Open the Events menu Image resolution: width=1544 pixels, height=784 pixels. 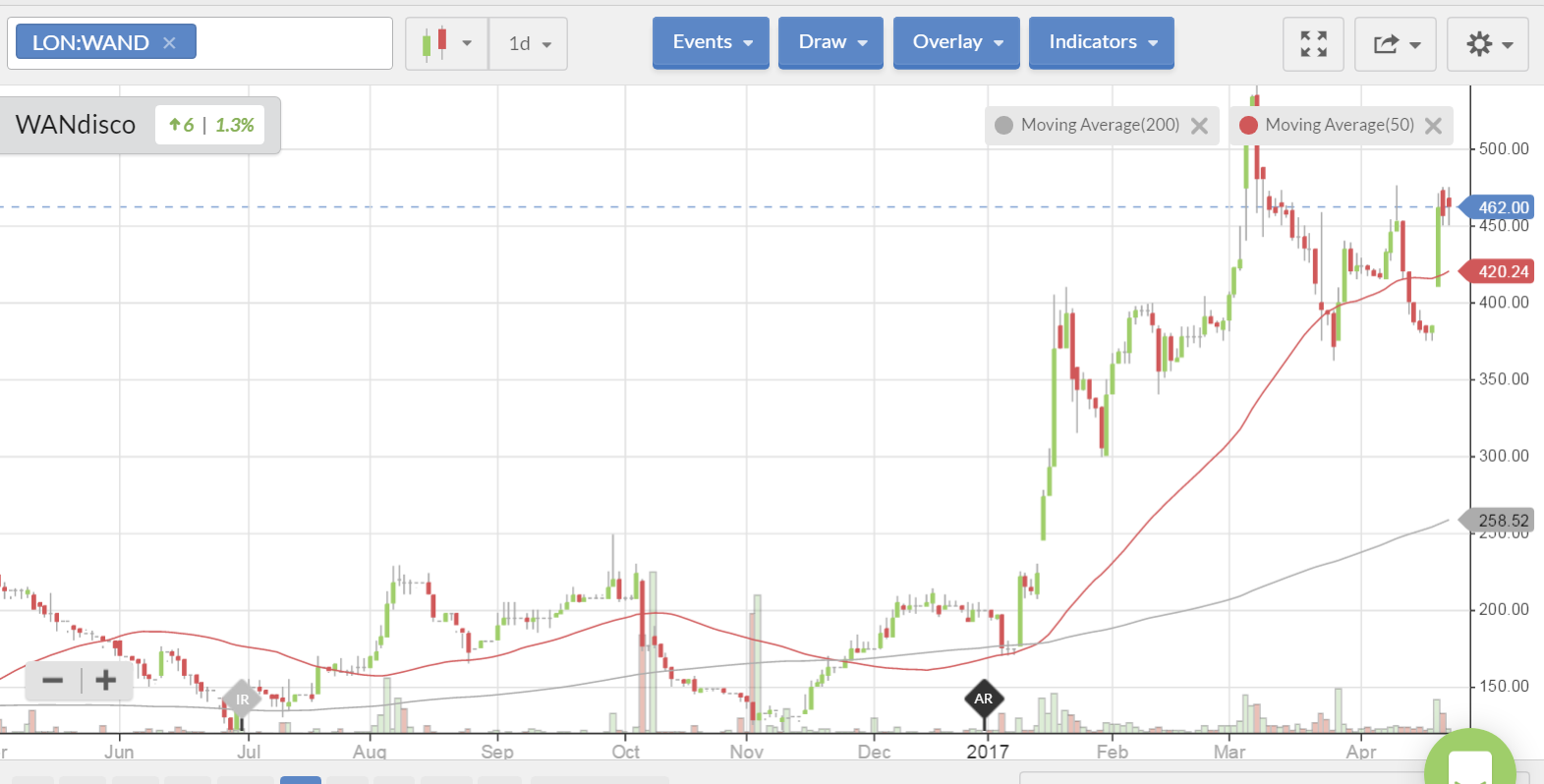711,42
